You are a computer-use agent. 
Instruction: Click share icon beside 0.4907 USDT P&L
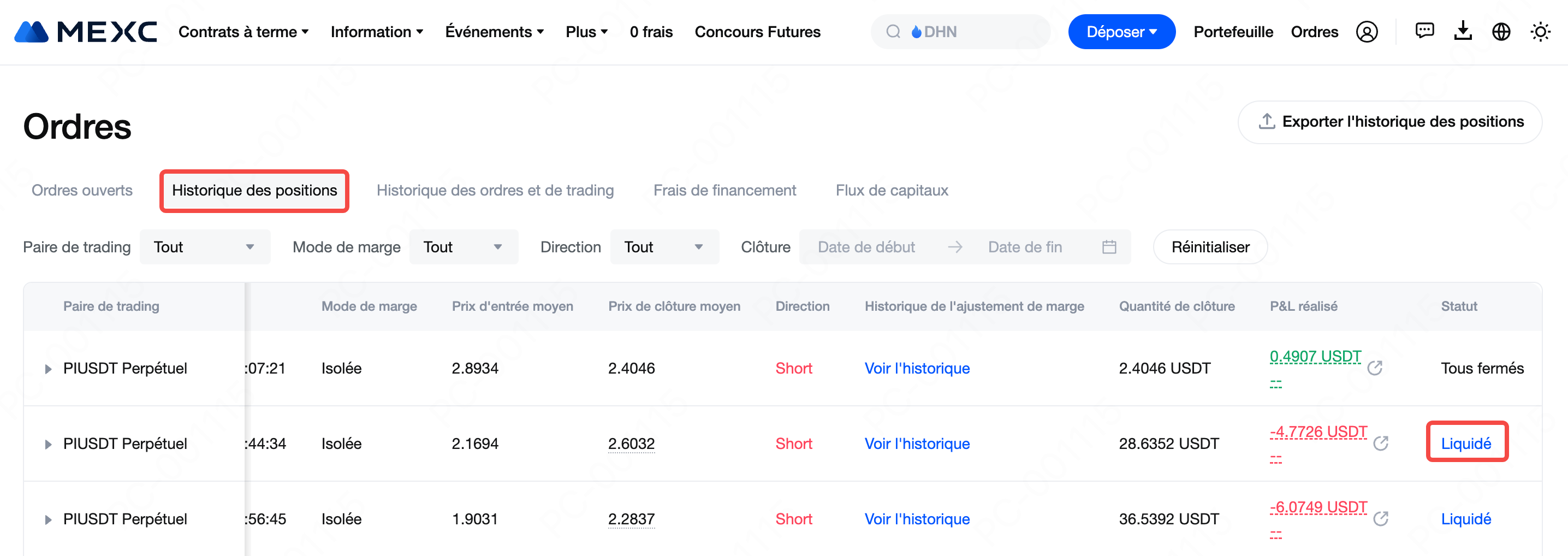[1375, 368]
